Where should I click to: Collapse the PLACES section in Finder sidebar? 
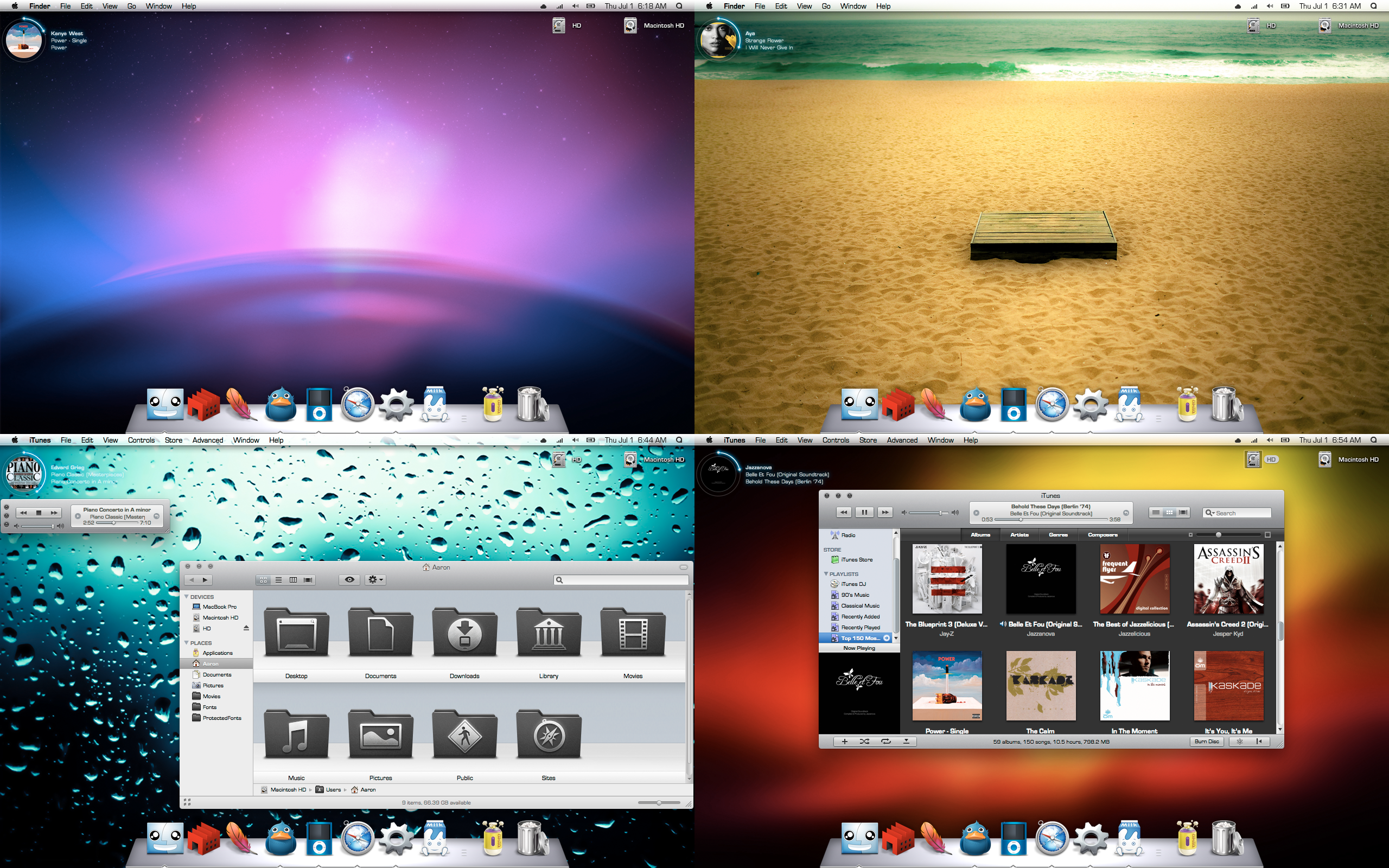187,642
